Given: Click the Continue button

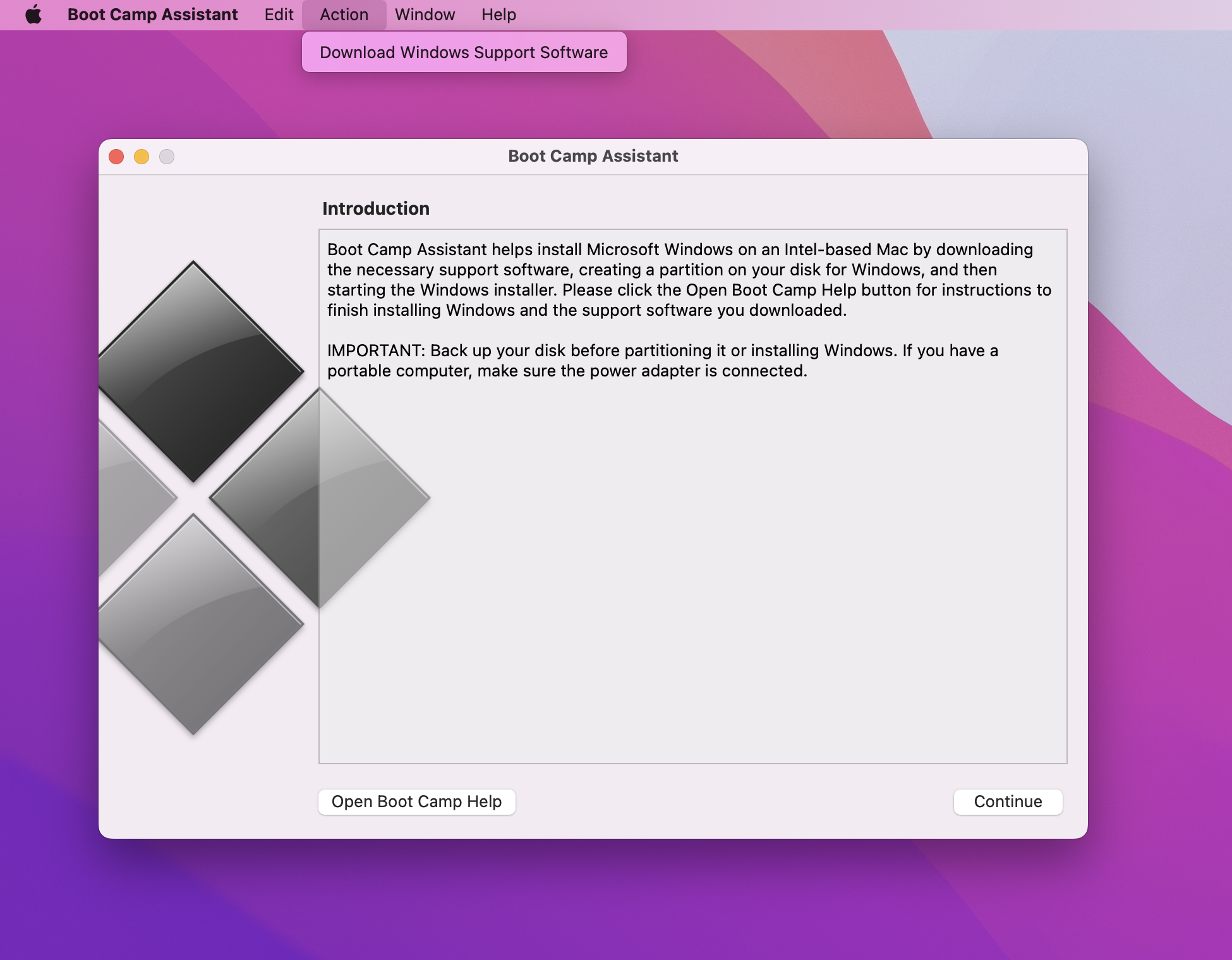Looking at the screenshot, I should pos(1008,801).
